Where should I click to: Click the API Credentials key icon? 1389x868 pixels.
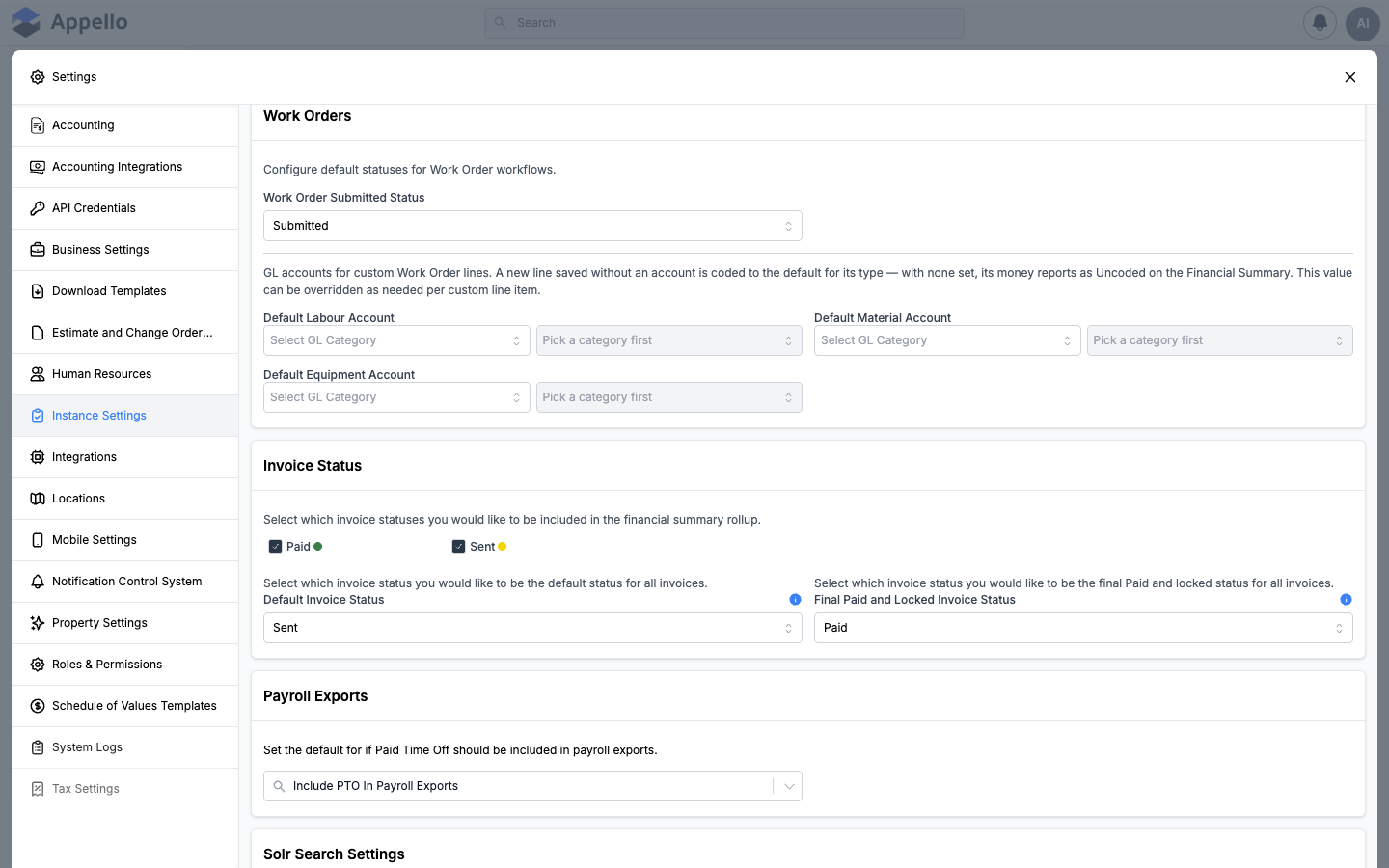click(x=38, y=208)
